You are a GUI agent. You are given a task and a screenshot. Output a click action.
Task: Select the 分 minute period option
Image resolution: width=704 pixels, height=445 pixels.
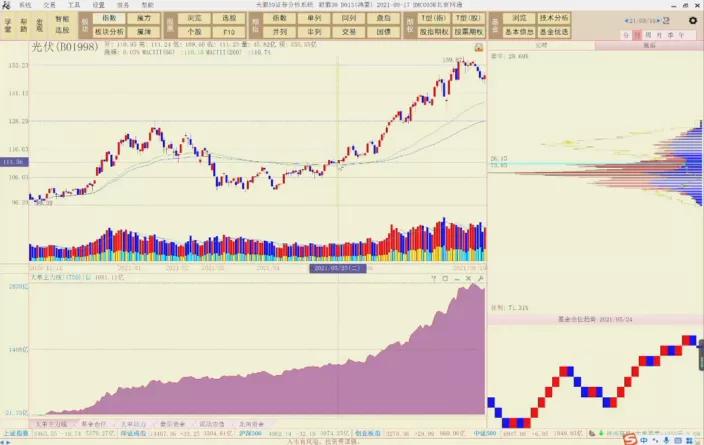point(627,35)
